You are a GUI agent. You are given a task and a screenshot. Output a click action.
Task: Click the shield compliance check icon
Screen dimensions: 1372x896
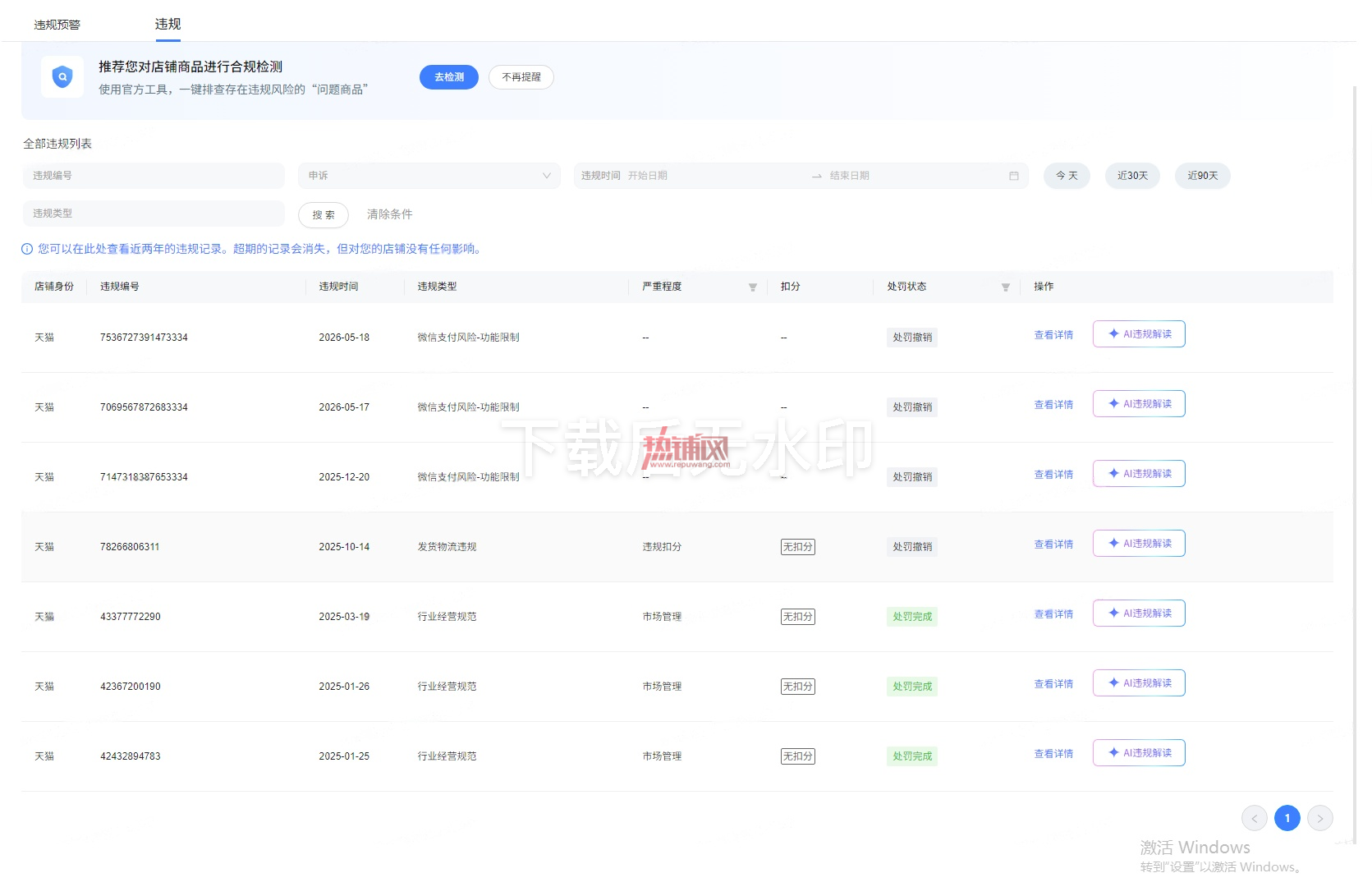click(x=62, y=77)
